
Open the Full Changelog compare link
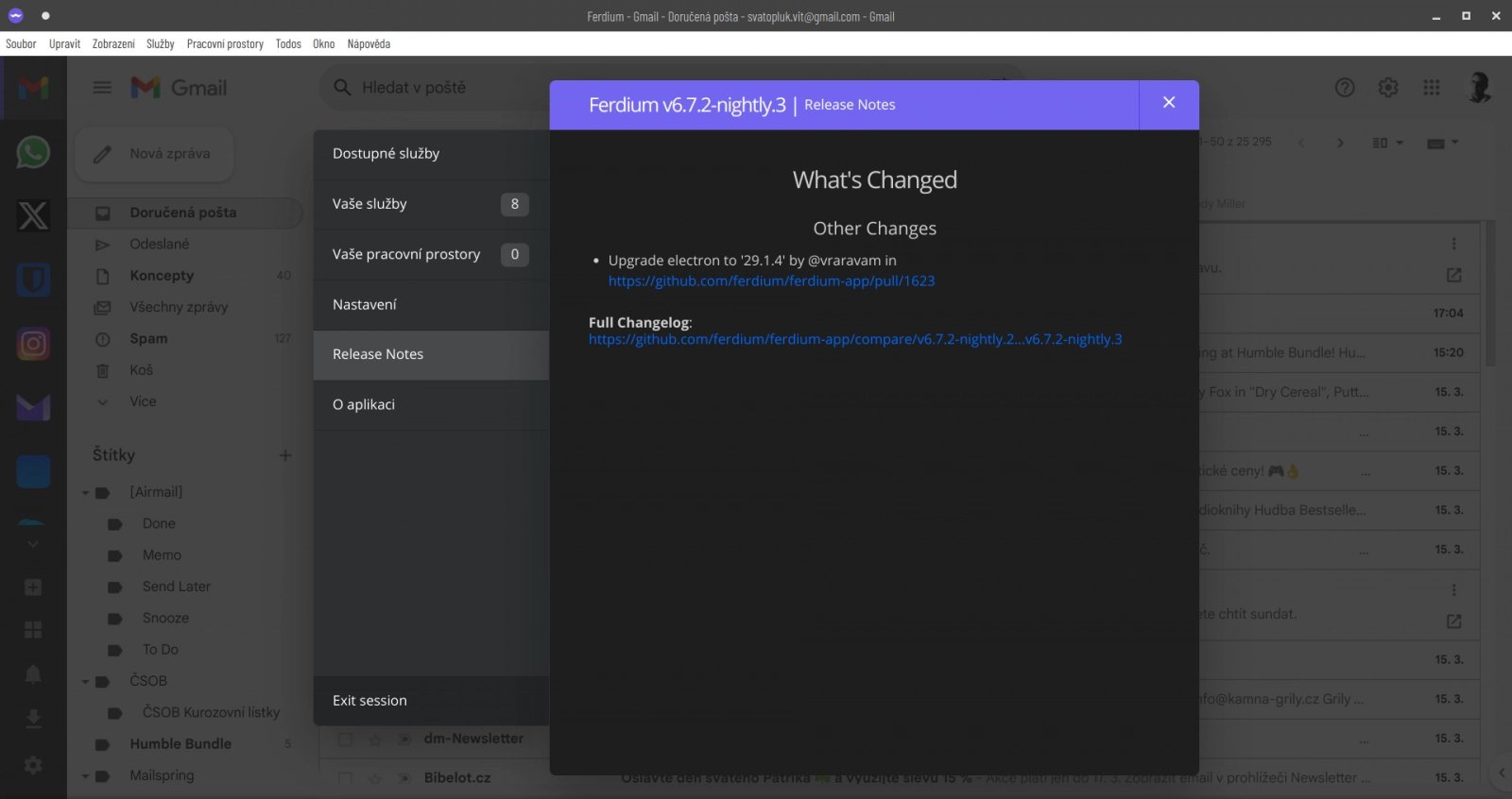point(855,339)
